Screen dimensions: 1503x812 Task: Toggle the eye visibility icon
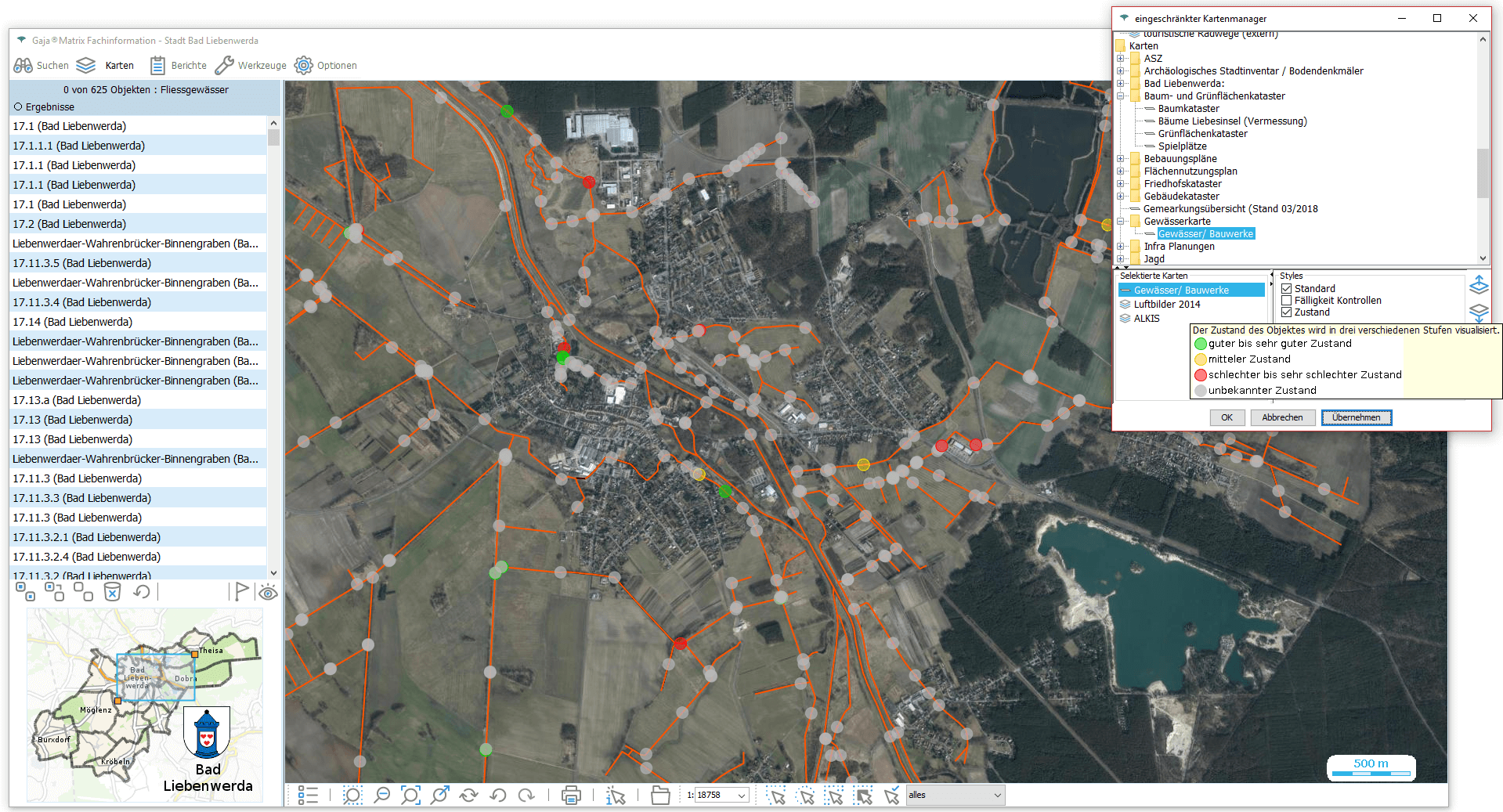(x=268, y=593)
